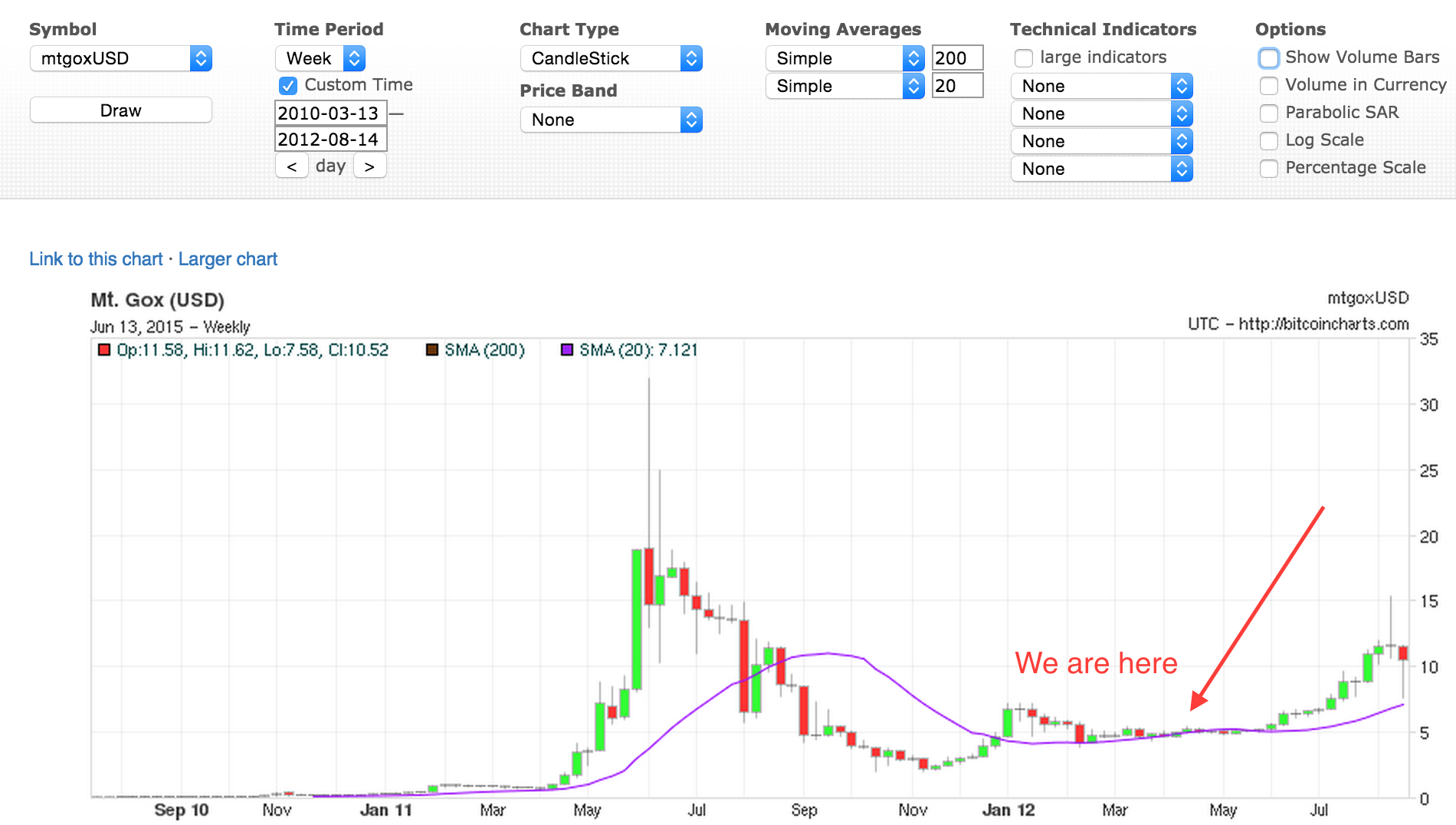Viewport: 1456px width, 825px height.
Task: Edit the second moving average period field showing 20
Action: coord(957,86)
